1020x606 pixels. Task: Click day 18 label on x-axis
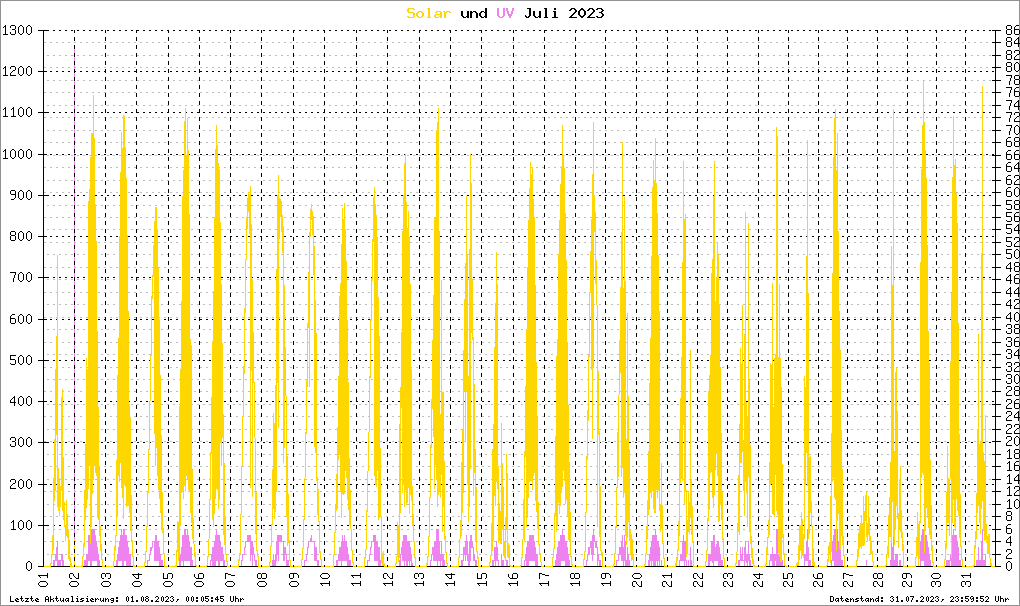572,579
